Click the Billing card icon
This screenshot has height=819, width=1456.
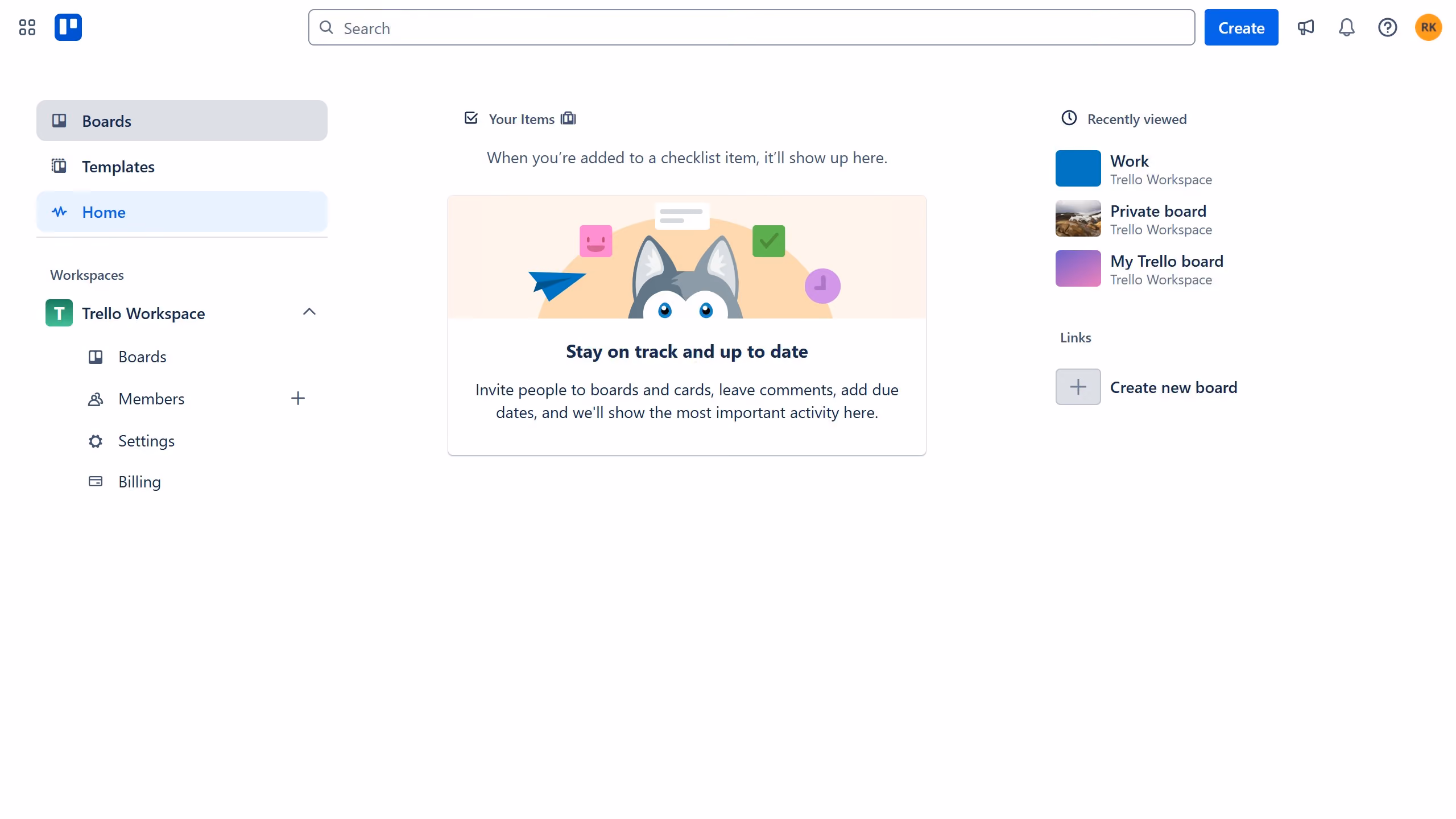click(96, 482)
